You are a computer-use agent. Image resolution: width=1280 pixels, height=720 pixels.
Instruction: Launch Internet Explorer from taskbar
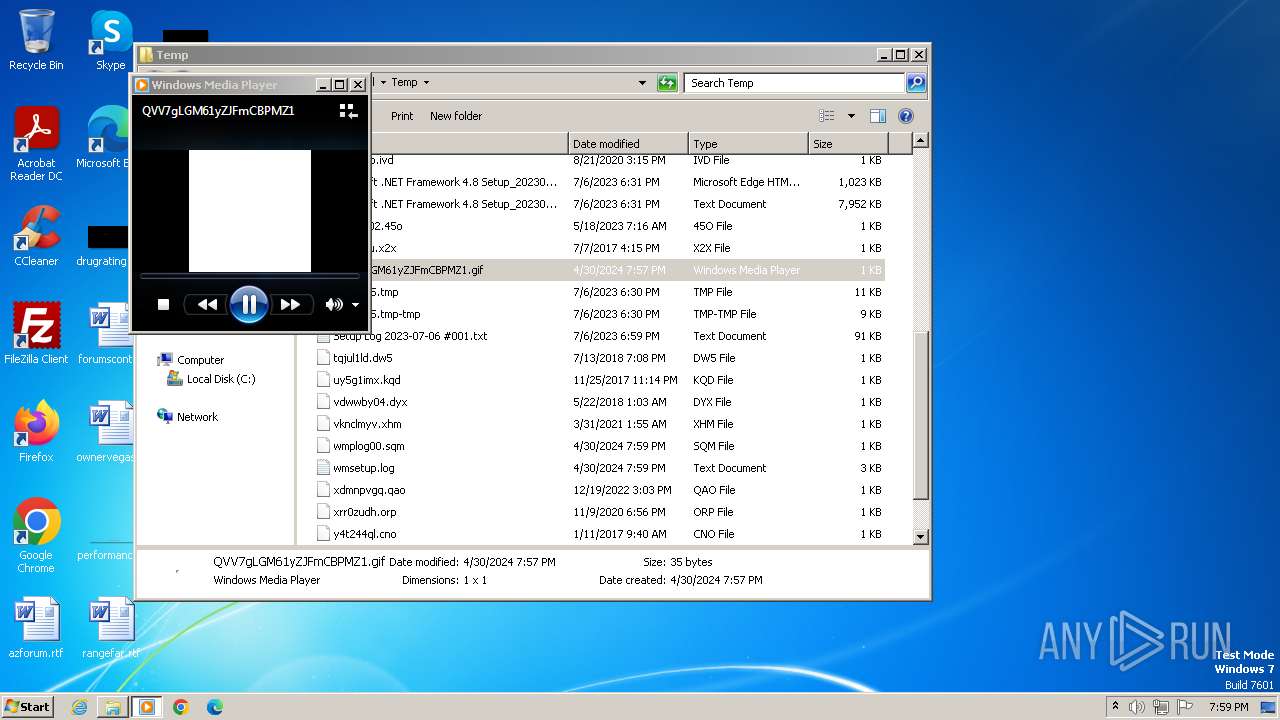coord(79,707)
